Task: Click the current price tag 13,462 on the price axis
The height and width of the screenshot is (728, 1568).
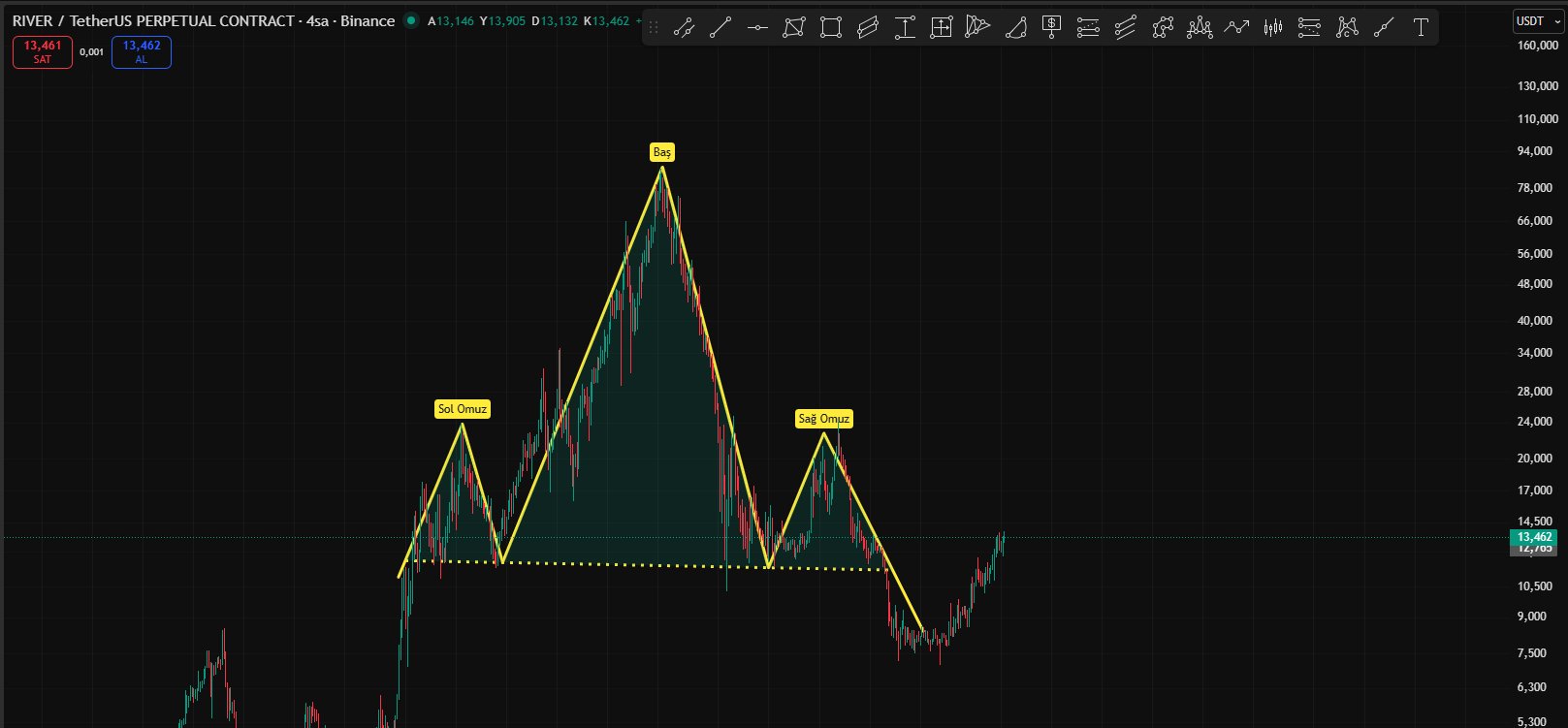Action: click(x=1534, y=537)
